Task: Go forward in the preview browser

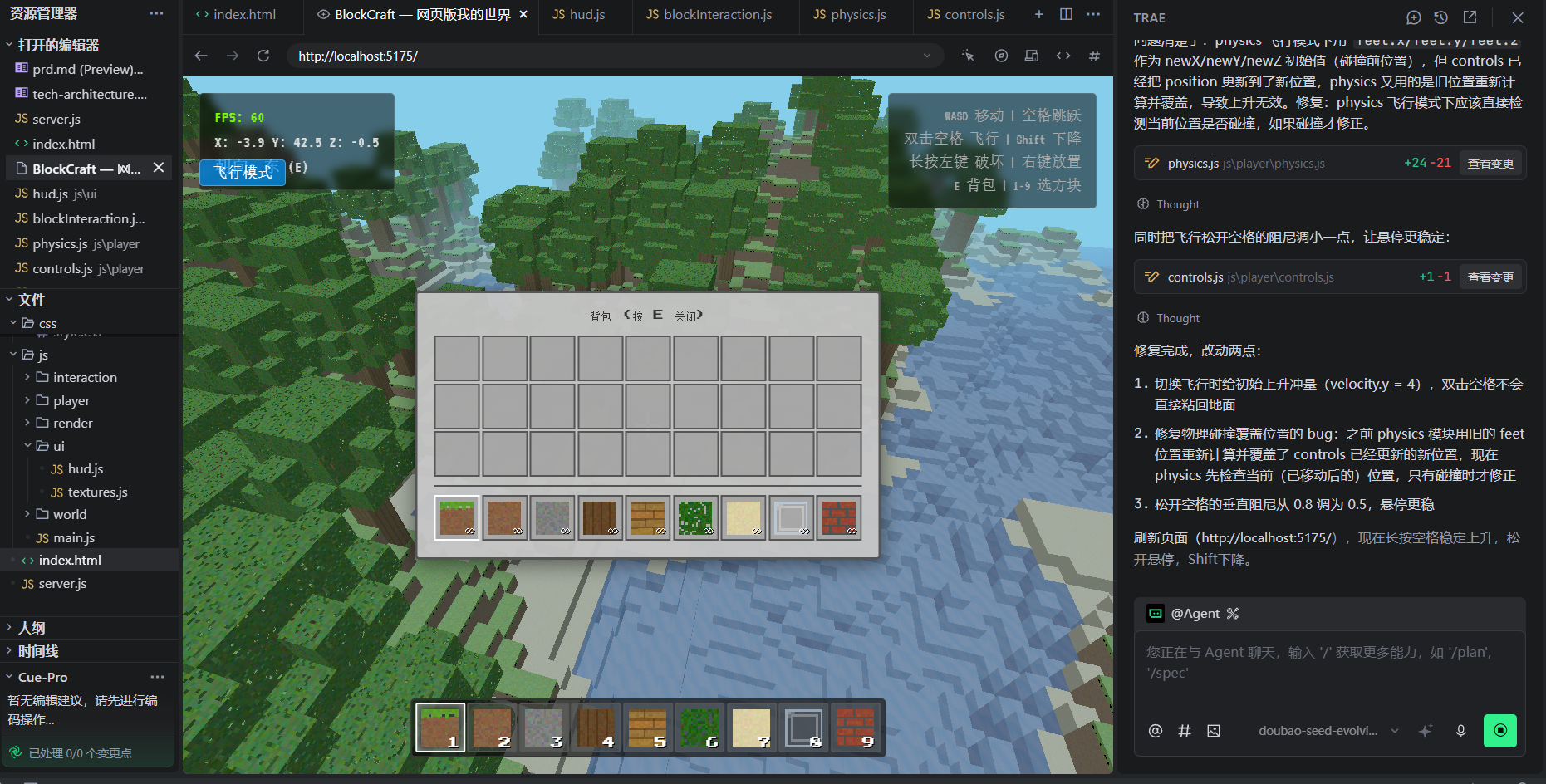Action: click(x=233, y=56)
